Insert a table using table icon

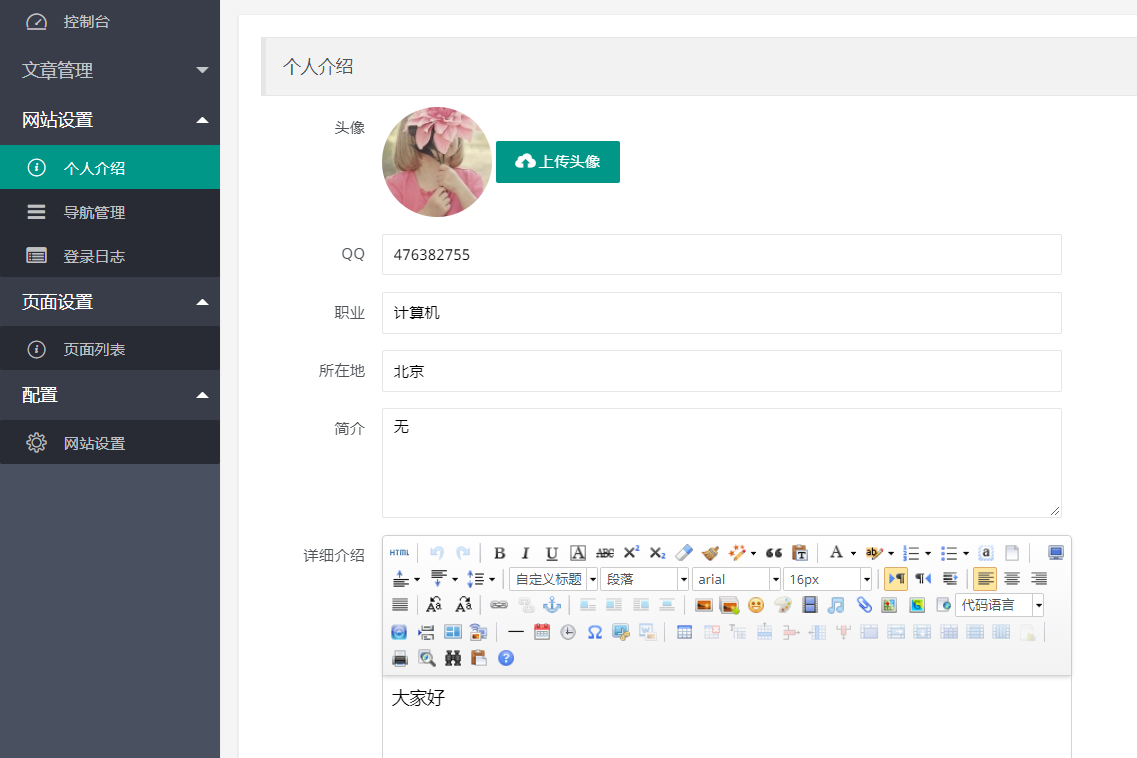684,631
